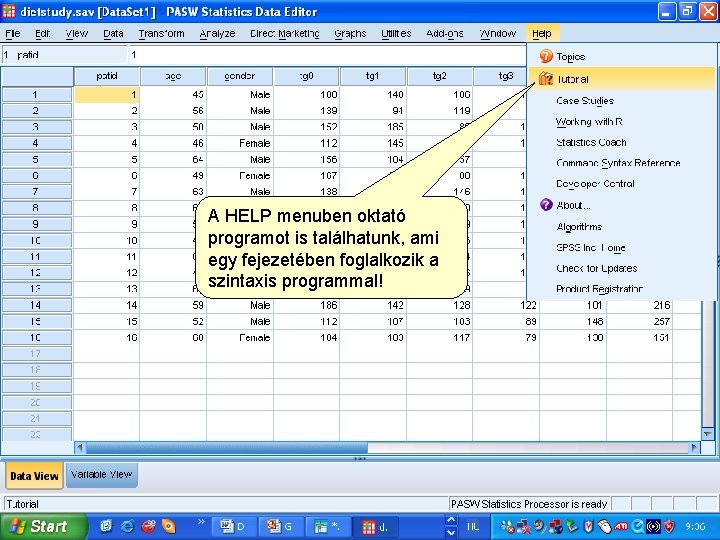Viewport: 720px width, 540px height.
Task: Open the Utilities menu
Action: point(396,34)
